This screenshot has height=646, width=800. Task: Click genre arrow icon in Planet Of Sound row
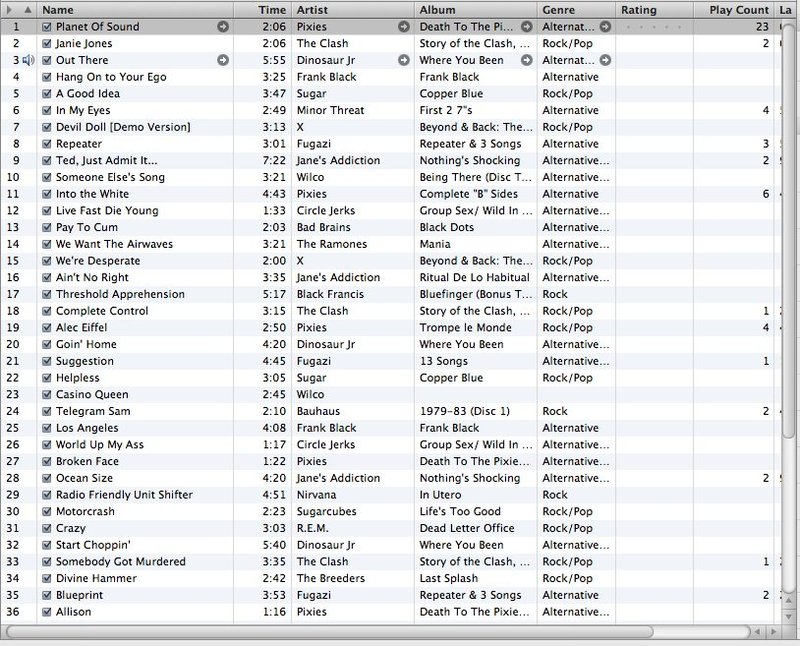click(605, 27)
